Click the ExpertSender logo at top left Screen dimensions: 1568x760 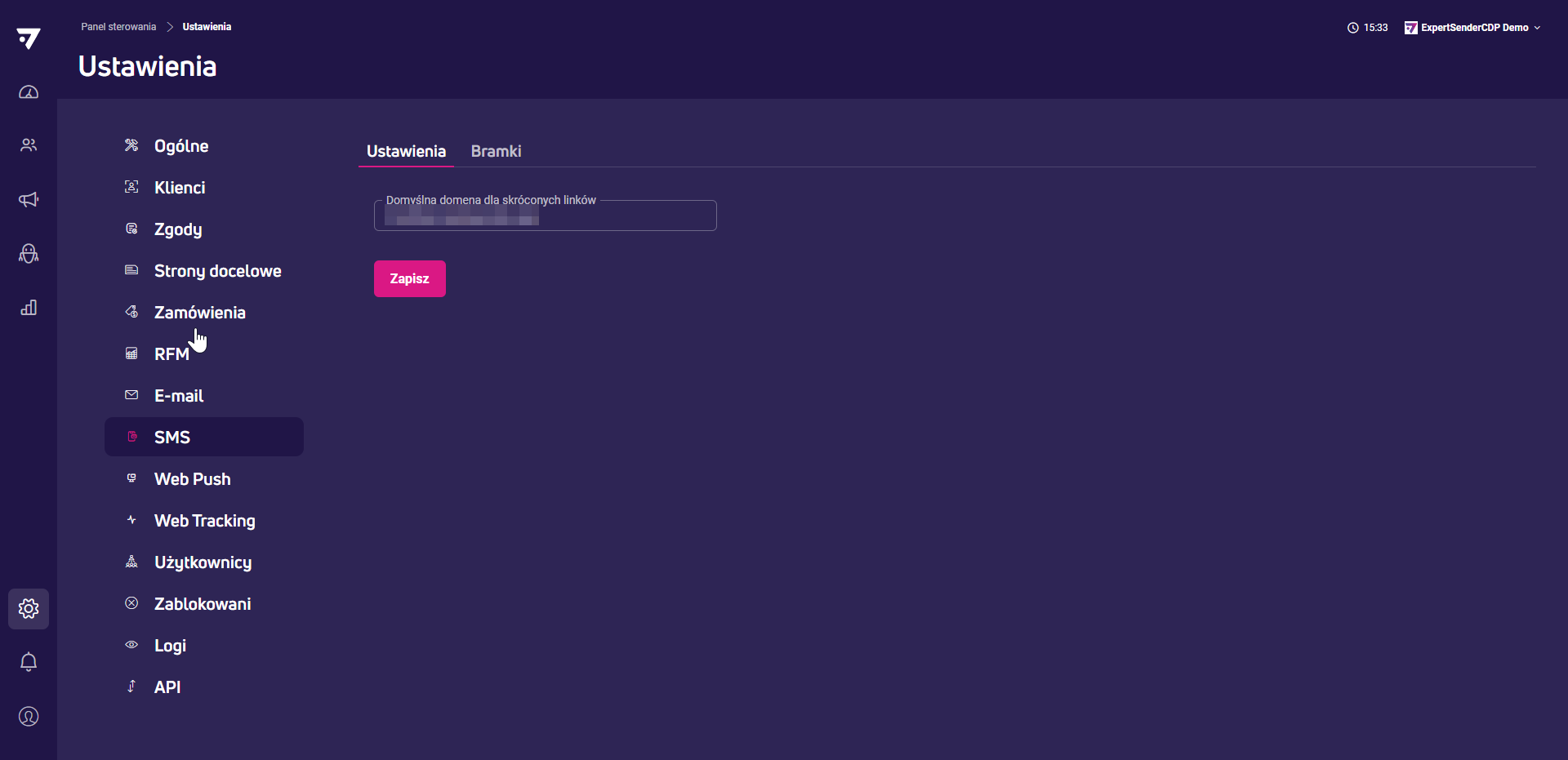coord(29,38)
